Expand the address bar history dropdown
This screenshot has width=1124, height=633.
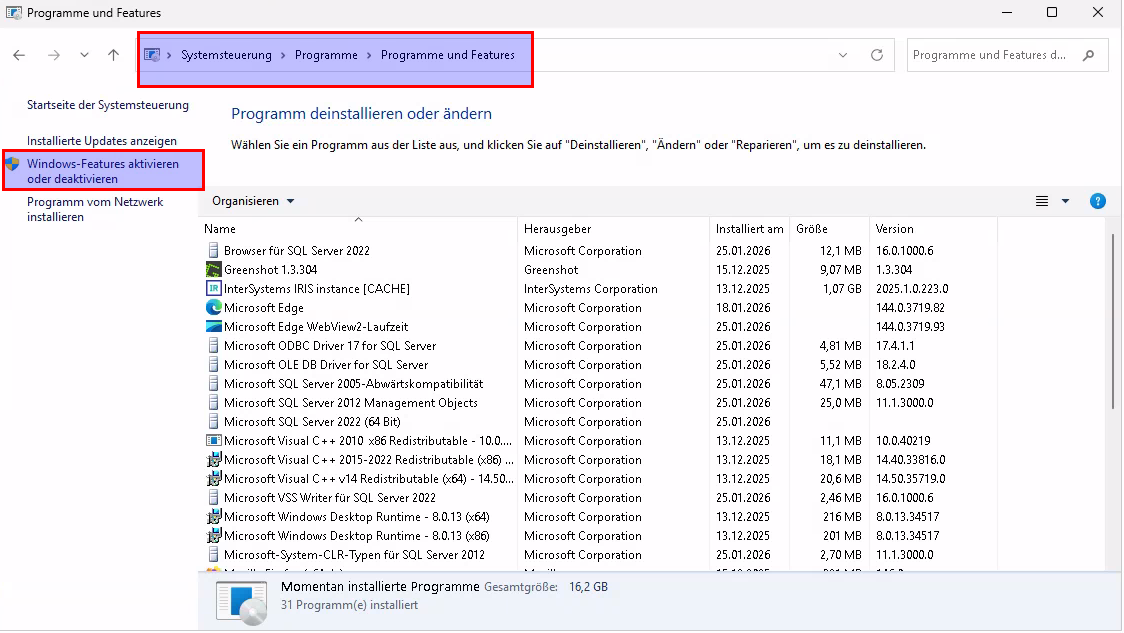843,55
